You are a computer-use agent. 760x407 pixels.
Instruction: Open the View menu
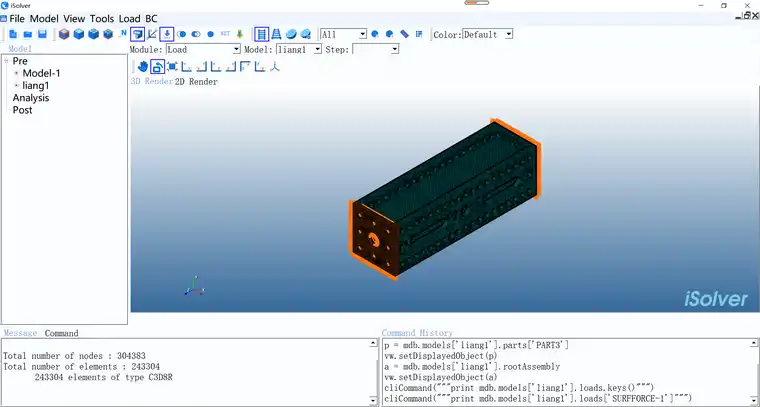tap(74, 19)
